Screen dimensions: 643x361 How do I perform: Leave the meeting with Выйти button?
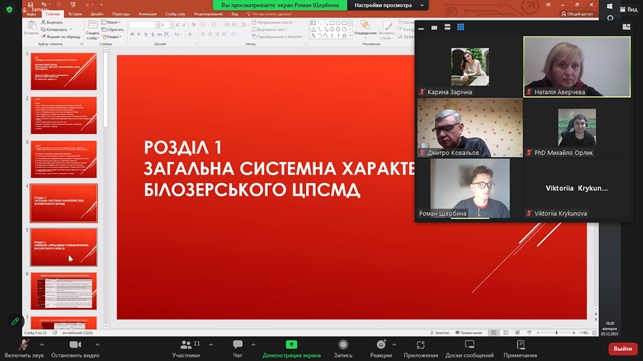pos(623,349)
